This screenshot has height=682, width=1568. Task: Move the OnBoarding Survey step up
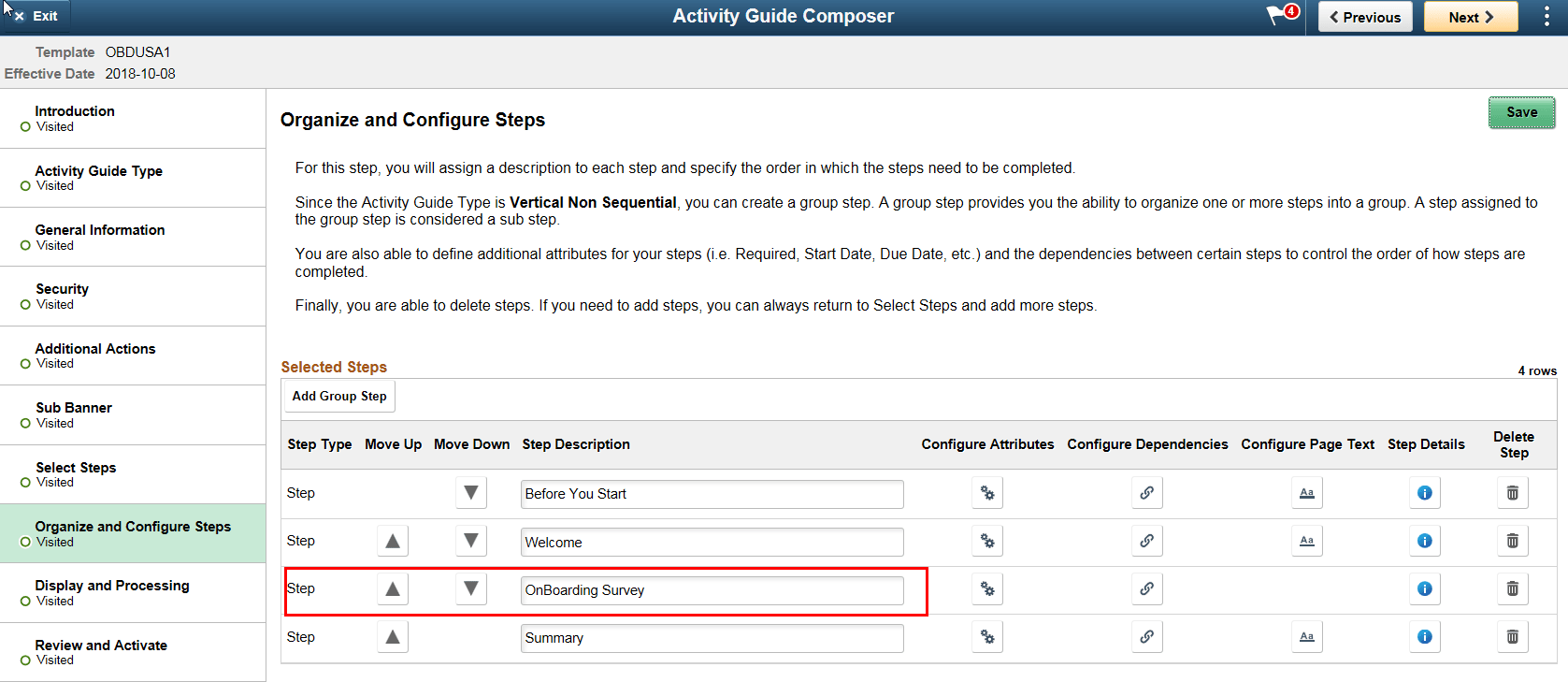tap(392, 588)
